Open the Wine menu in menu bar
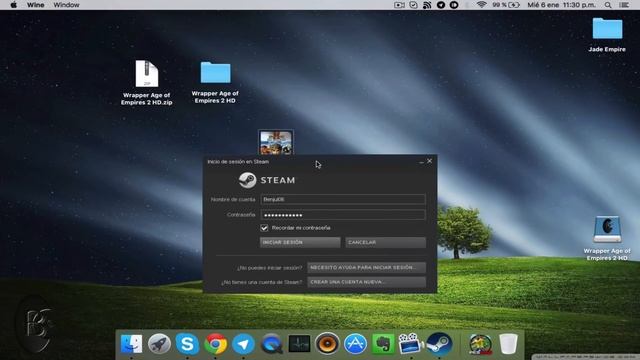 tap(36, 5)
